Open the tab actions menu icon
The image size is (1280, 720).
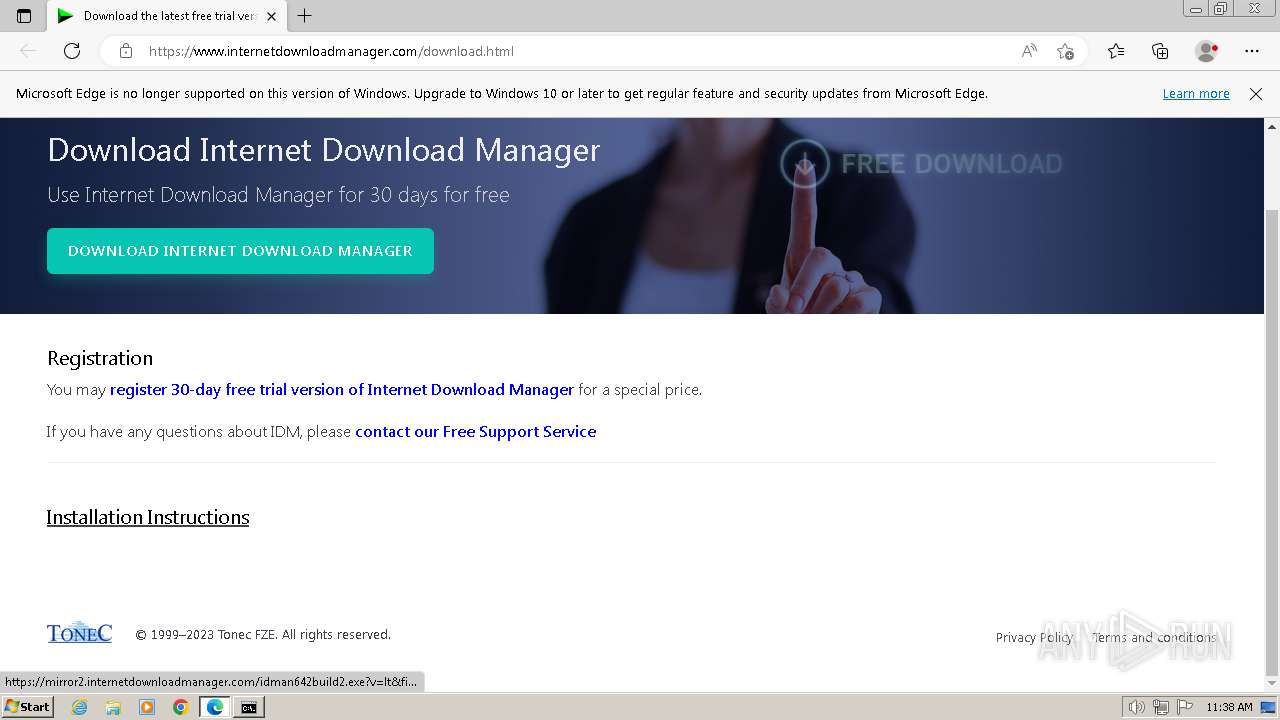point(24,16)
